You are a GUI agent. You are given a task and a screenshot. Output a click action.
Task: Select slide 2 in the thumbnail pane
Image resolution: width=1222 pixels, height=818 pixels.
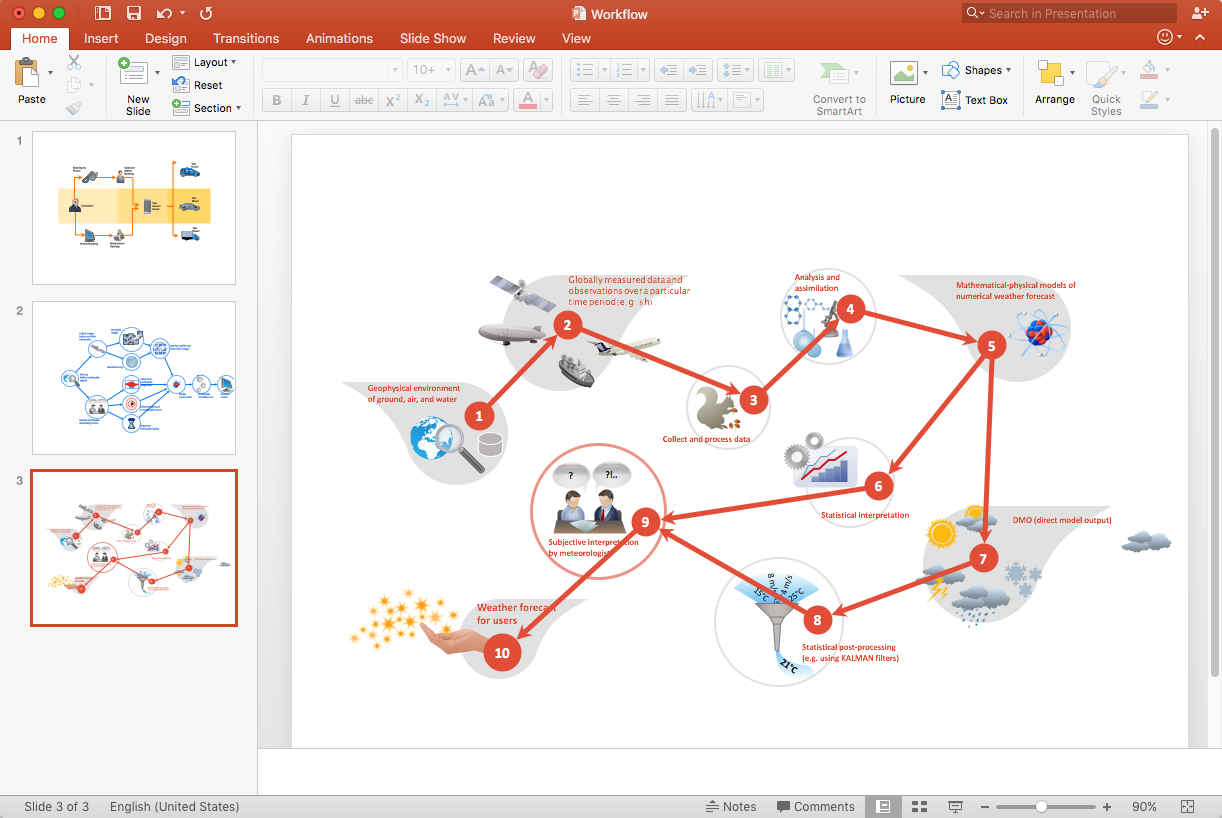coord(133,378)
